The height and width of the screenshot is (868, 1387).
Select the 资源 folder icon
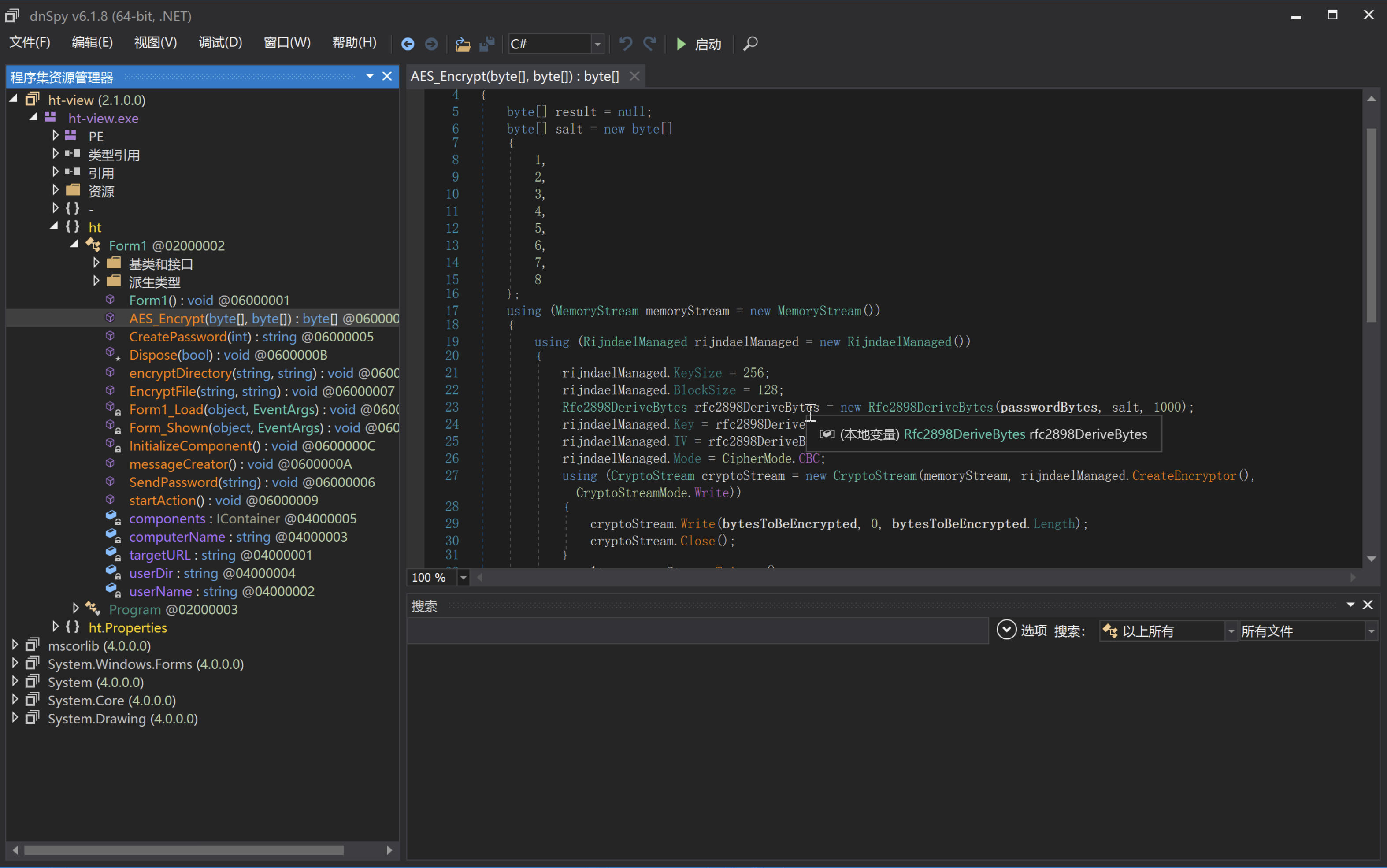tap(73, 190)
